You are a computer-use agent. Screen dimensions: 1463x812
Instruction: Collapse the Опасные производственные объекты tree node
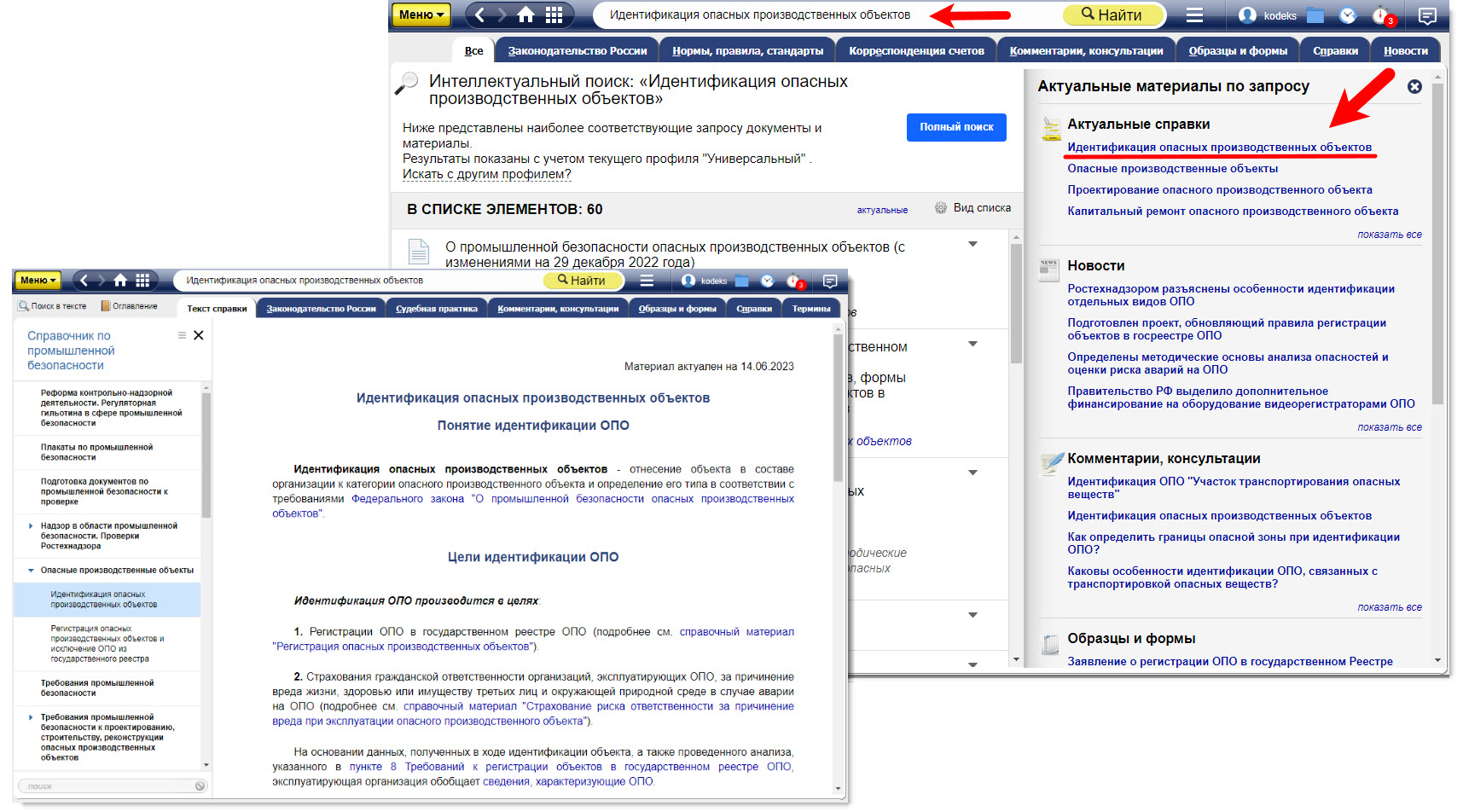pos(32,571)
